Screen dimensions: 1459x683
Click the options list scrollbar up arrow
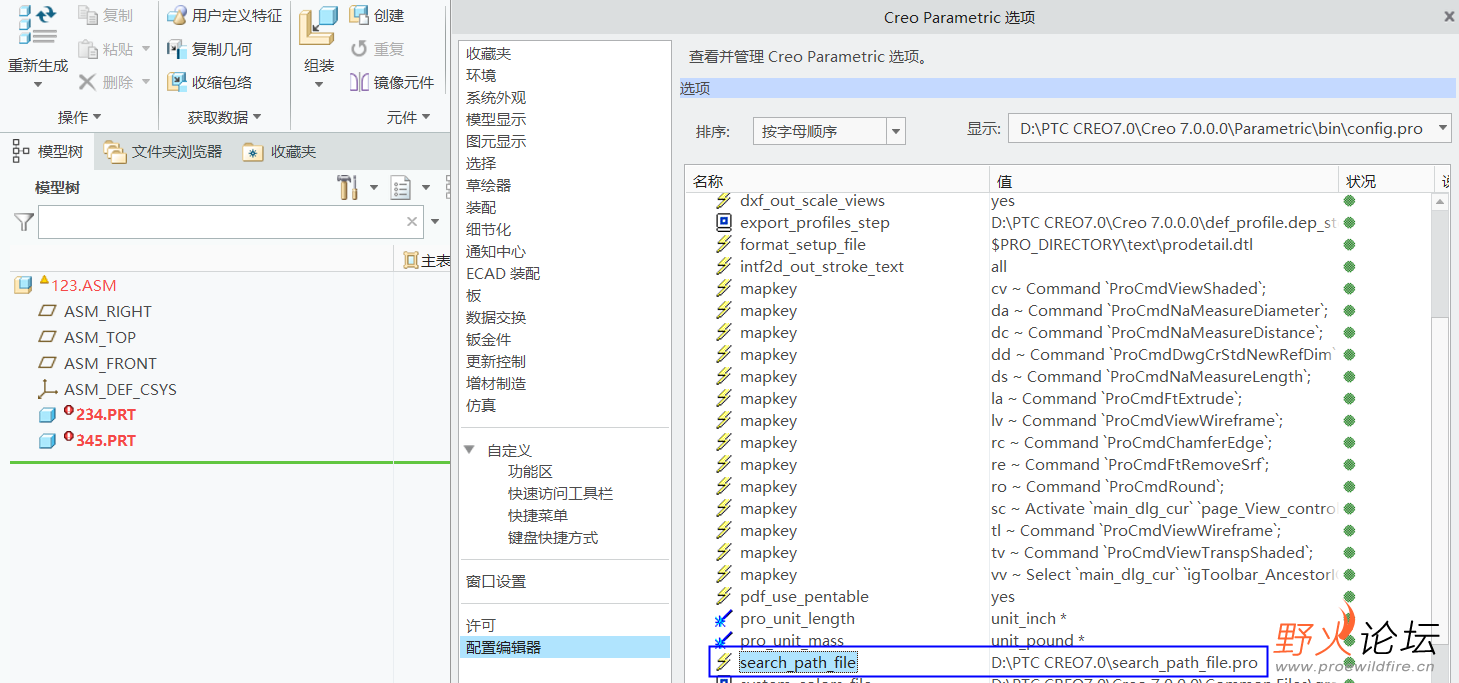[x=1440, y=202]
